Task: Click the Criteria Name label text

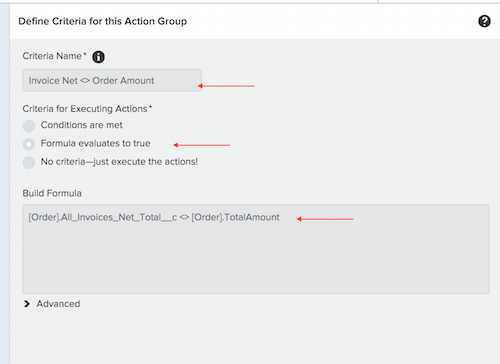Action: (52, 56)
